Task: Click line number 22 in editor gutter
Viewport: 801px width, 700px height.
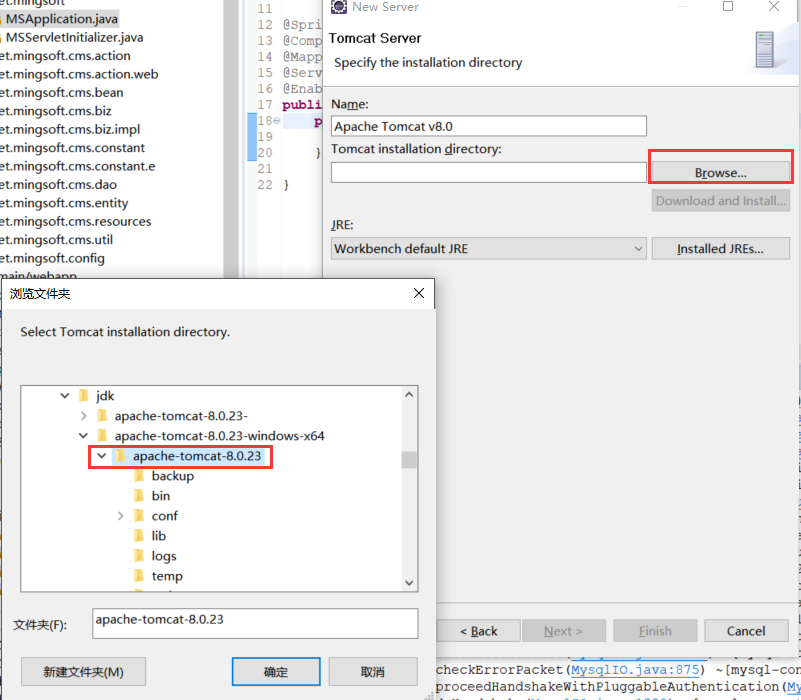Action: 265,184
